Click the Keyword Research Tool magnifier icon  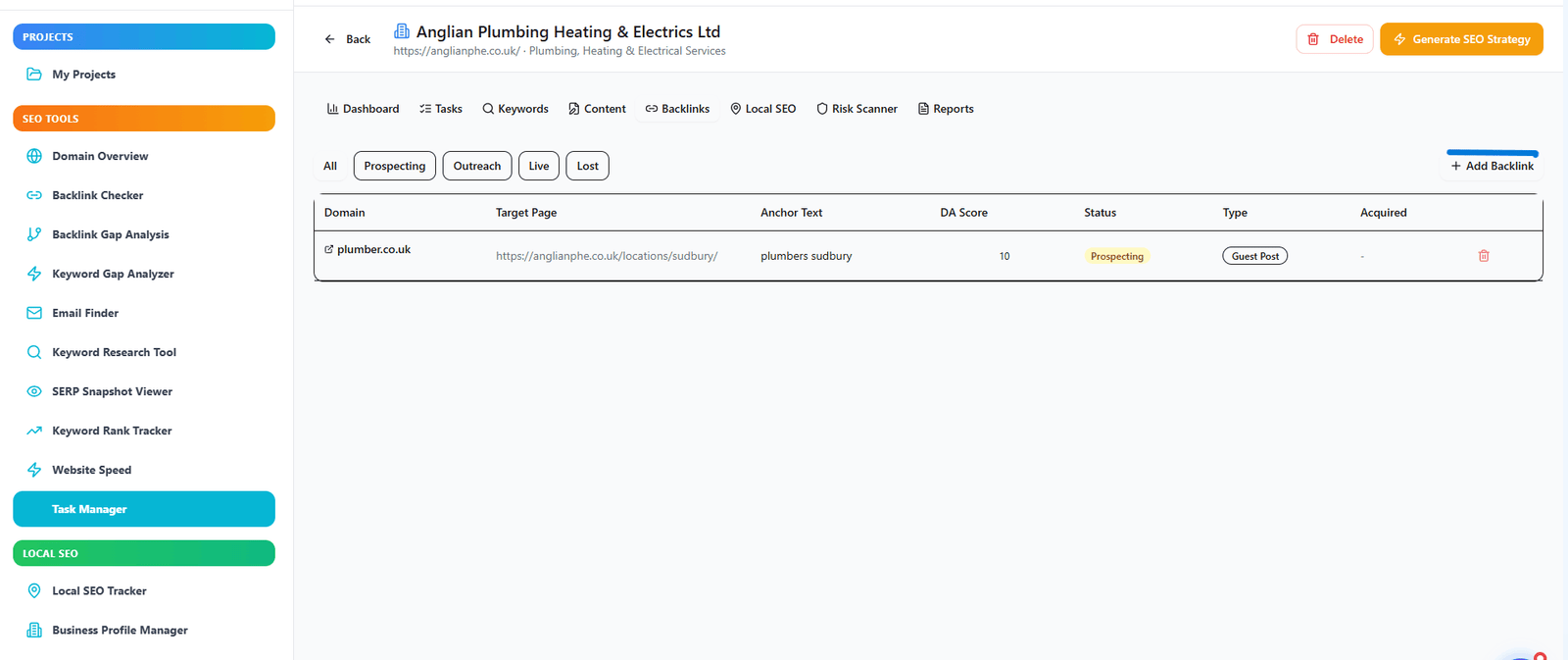pos(34,352)
